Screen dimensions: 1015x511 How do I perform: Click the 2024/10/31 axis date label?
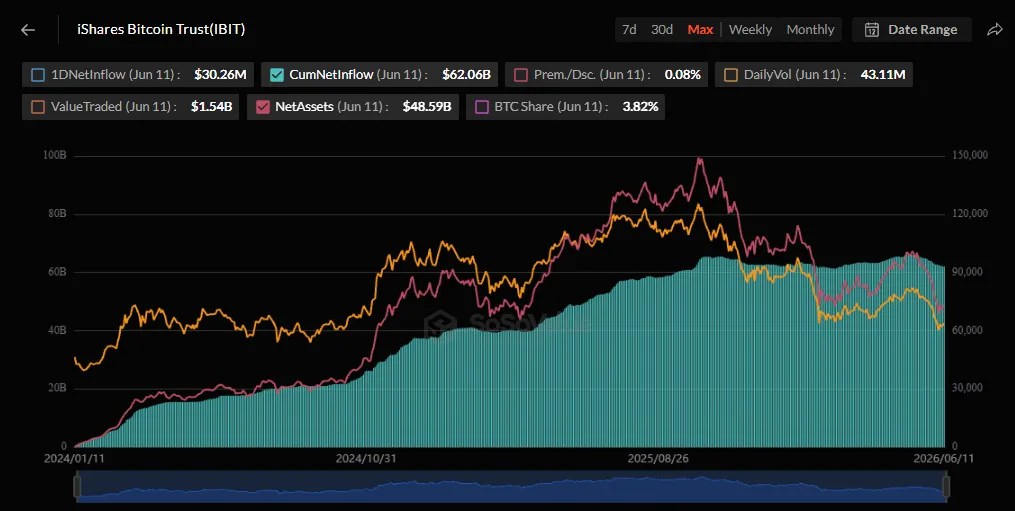point(366,459)
